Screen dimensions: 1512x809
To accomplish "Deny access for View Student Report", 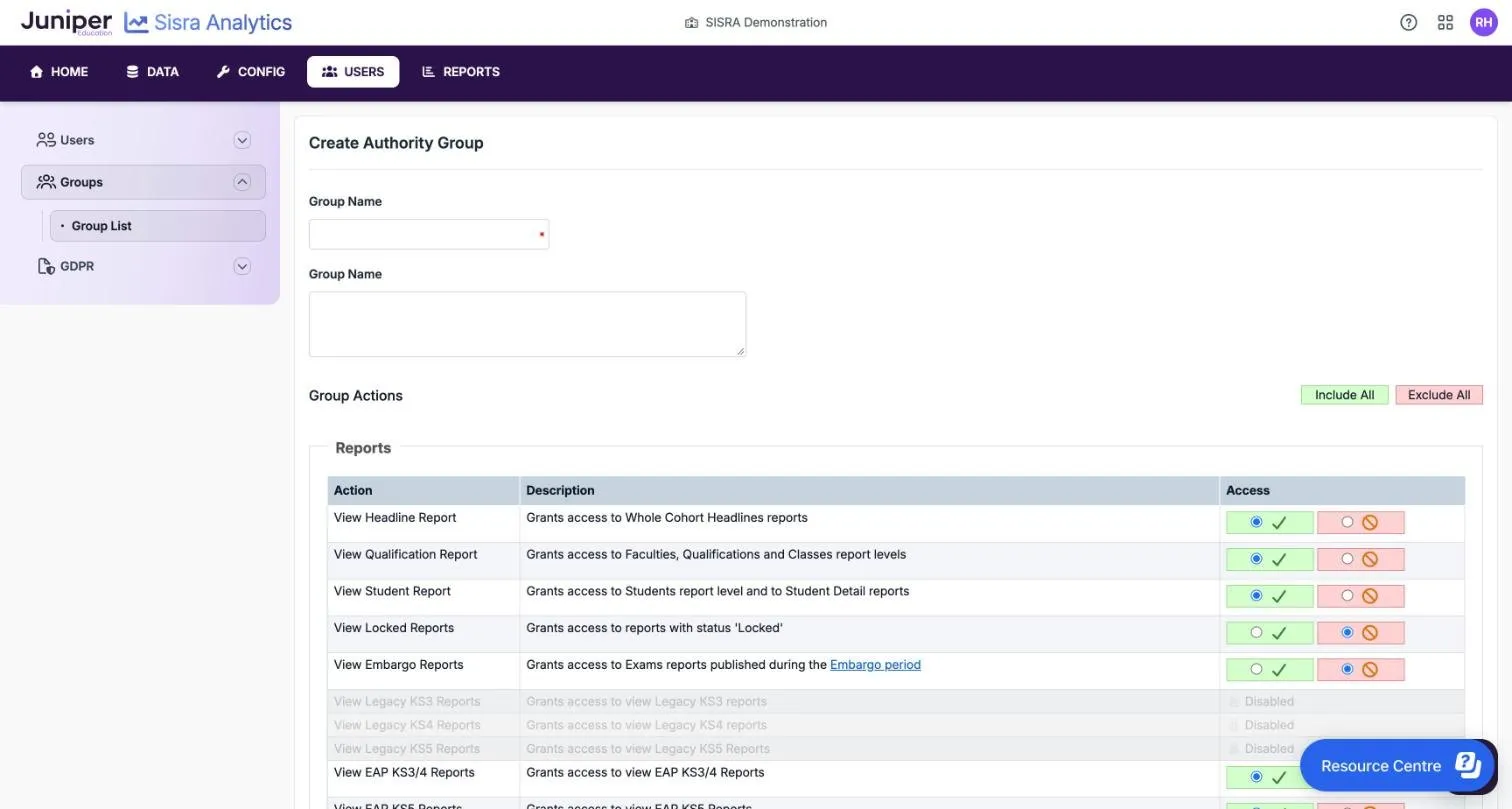I will click(x=1347, y=596).
